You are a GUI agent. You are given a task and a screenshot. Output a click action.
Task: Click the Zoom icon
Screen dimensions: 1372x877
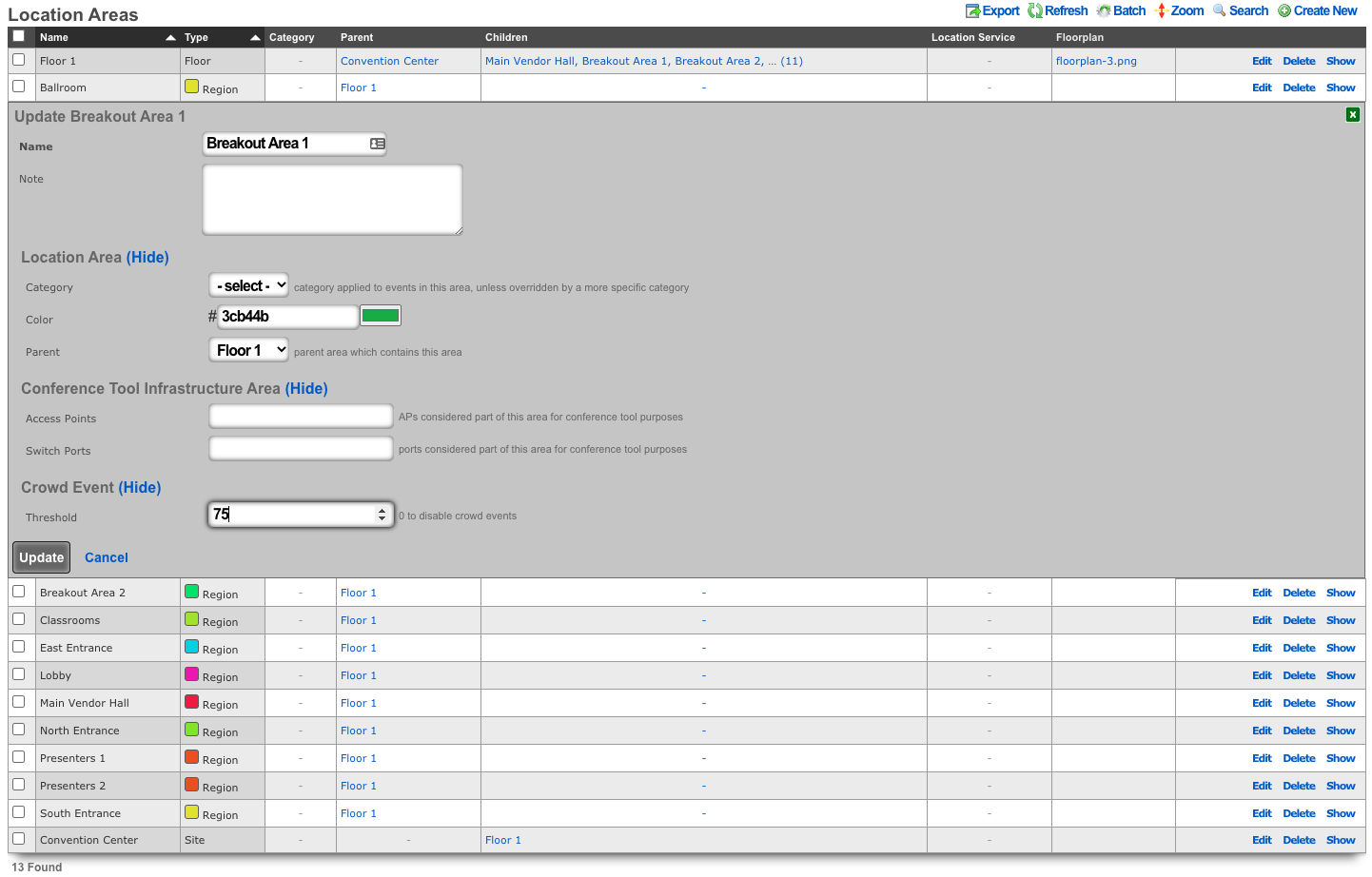(x=1161, y=11)
